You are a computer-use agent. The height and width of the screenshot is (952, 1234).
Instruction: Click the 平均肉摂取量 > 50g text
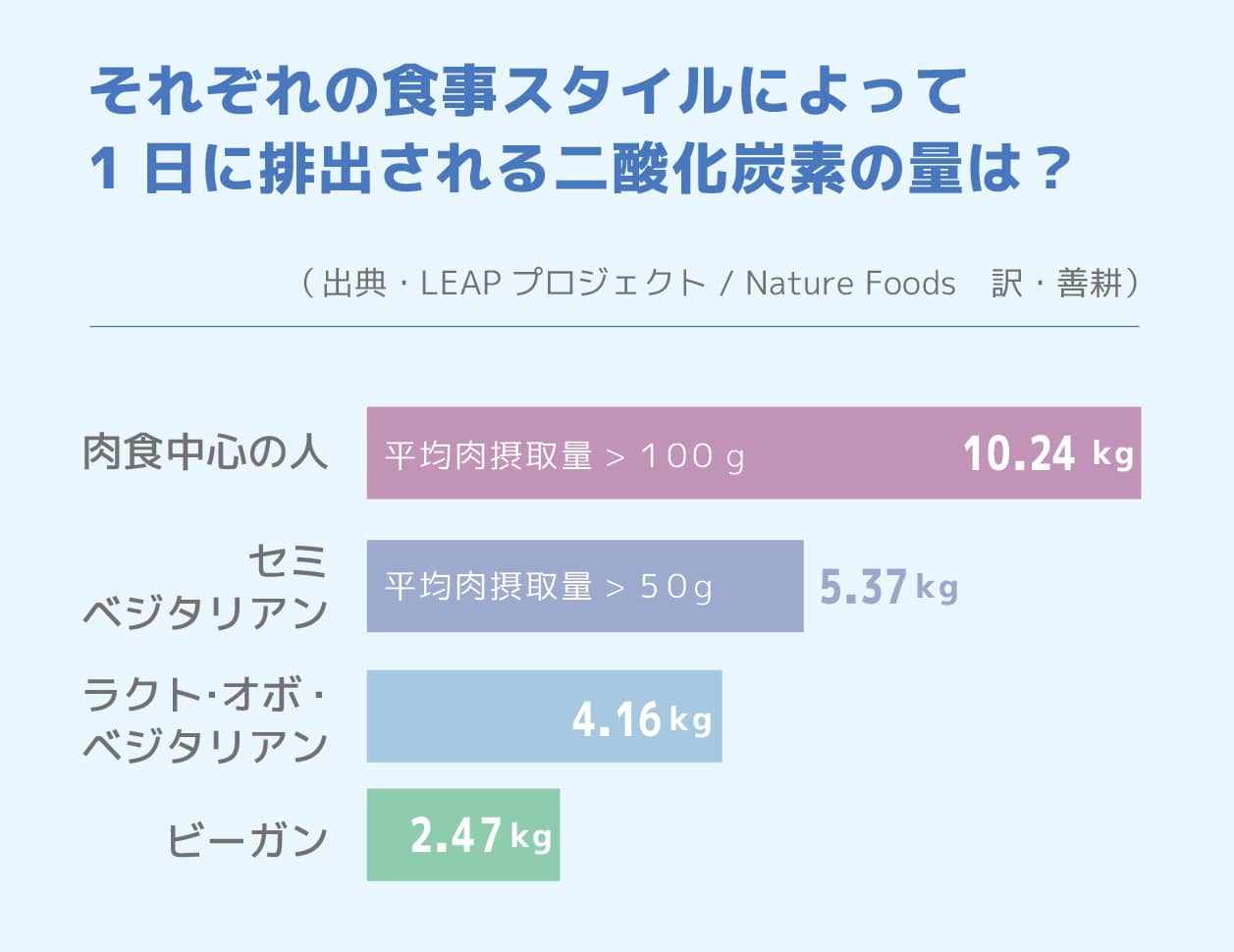pos(548,587)
